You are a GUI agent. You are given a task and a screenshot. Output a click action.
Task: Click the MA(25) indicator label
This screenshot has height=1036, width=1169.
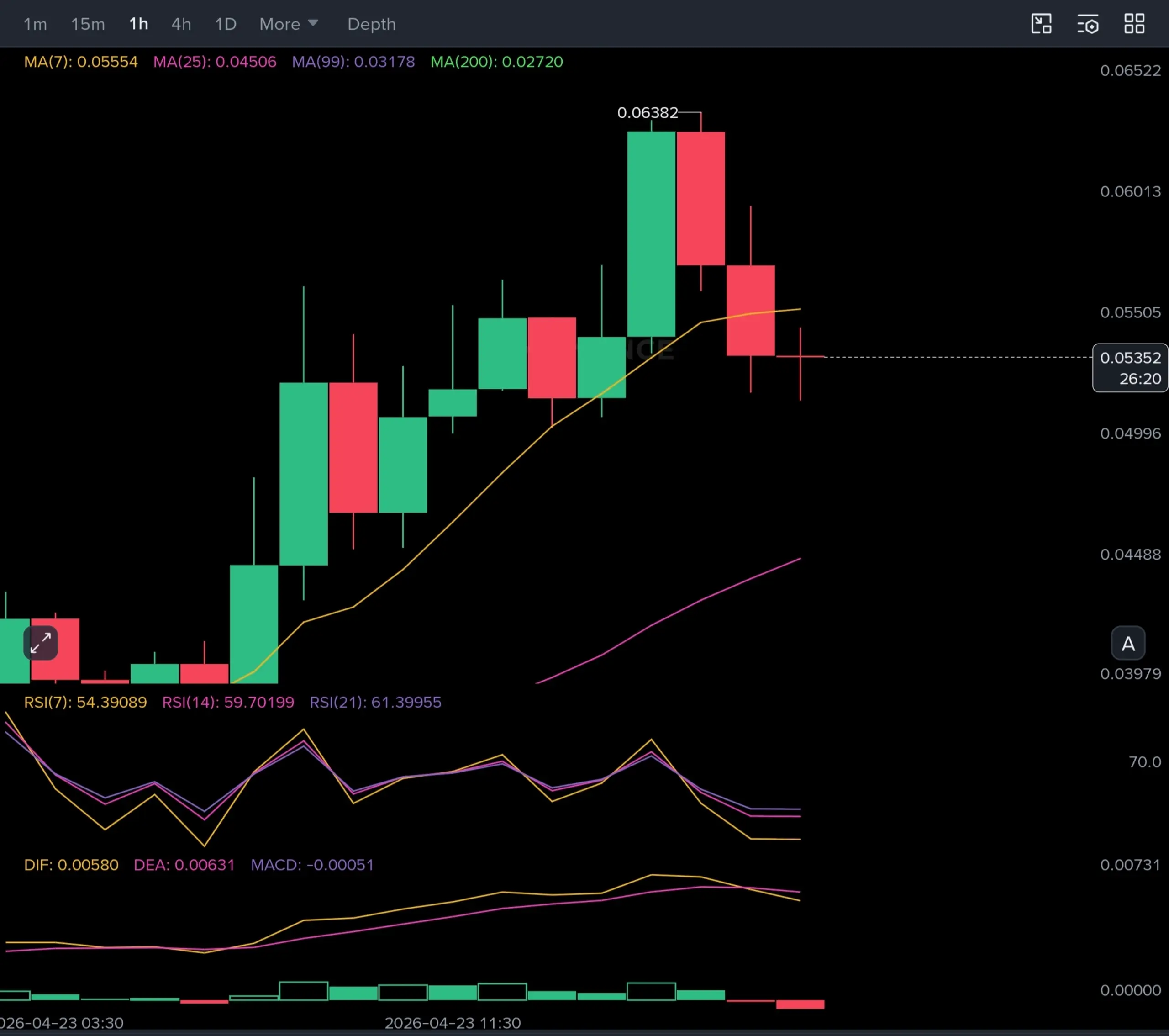coord(215,62)
